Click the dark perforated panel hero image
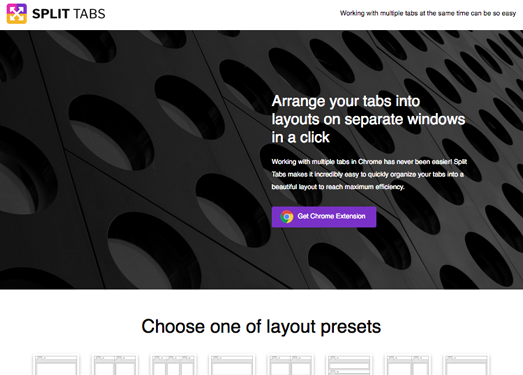The width and height of the screenshot is (523, 375). click(133, 159)
